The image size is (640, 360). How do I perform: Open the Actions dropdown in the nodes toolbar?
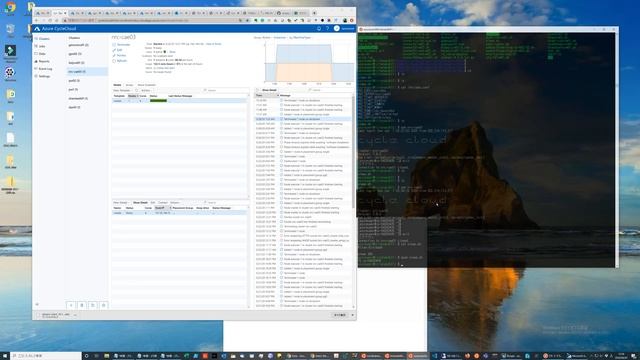point(146,90)
